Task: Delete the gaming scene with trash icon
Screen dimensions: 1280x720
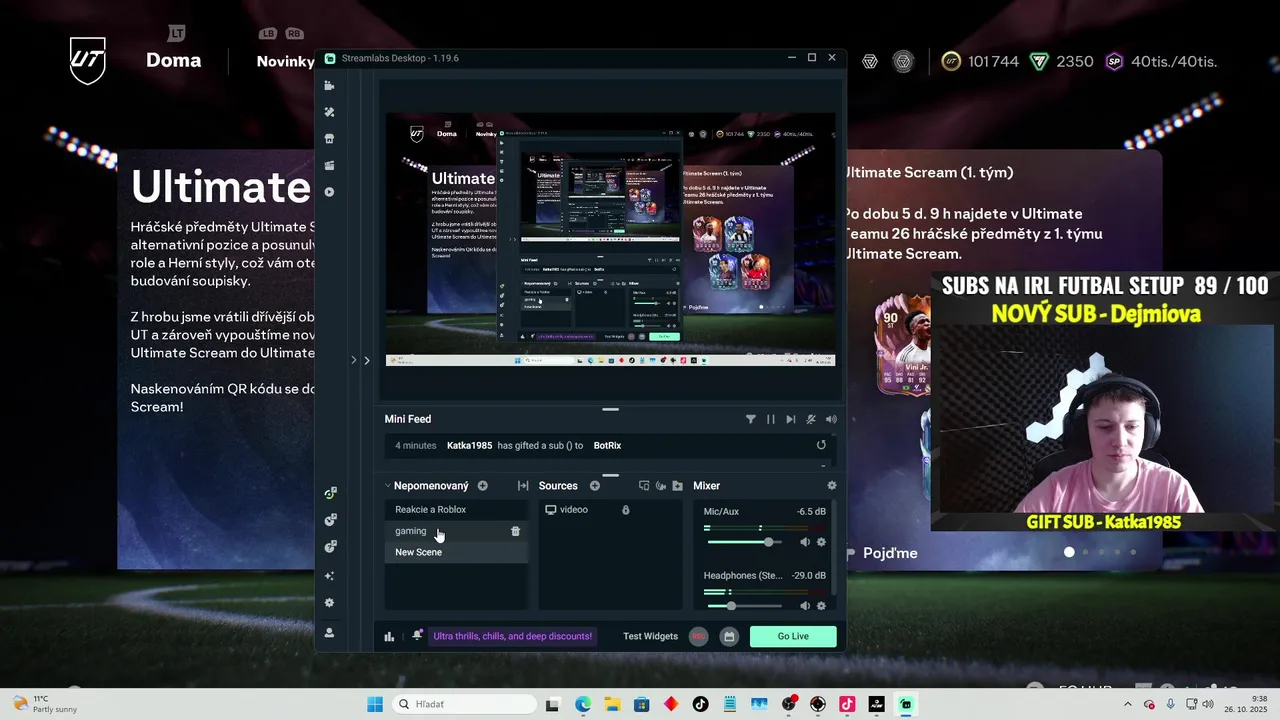Action: click(x=515, y=531)
